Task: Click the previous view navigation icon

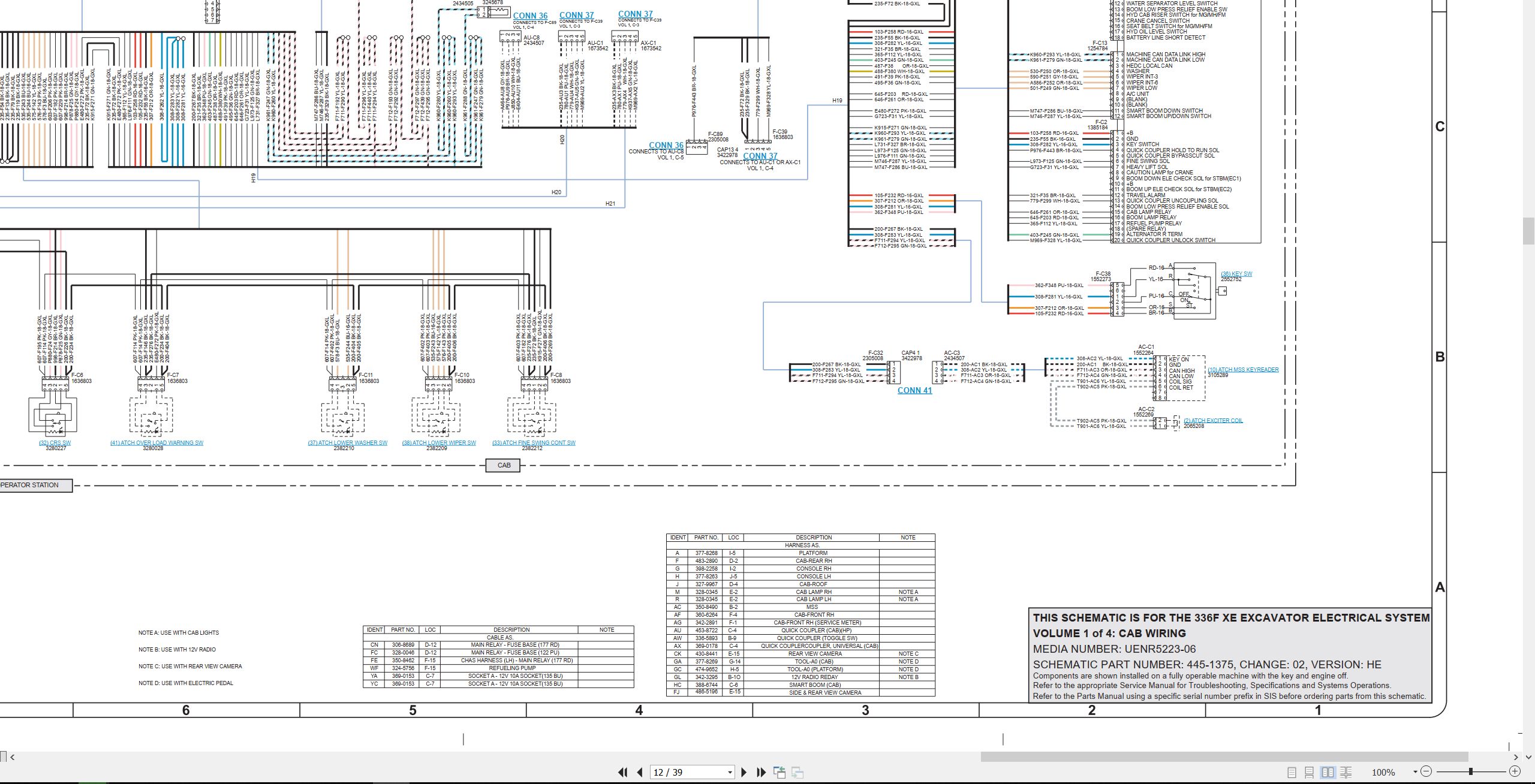Action: click(x=779, y=772)
